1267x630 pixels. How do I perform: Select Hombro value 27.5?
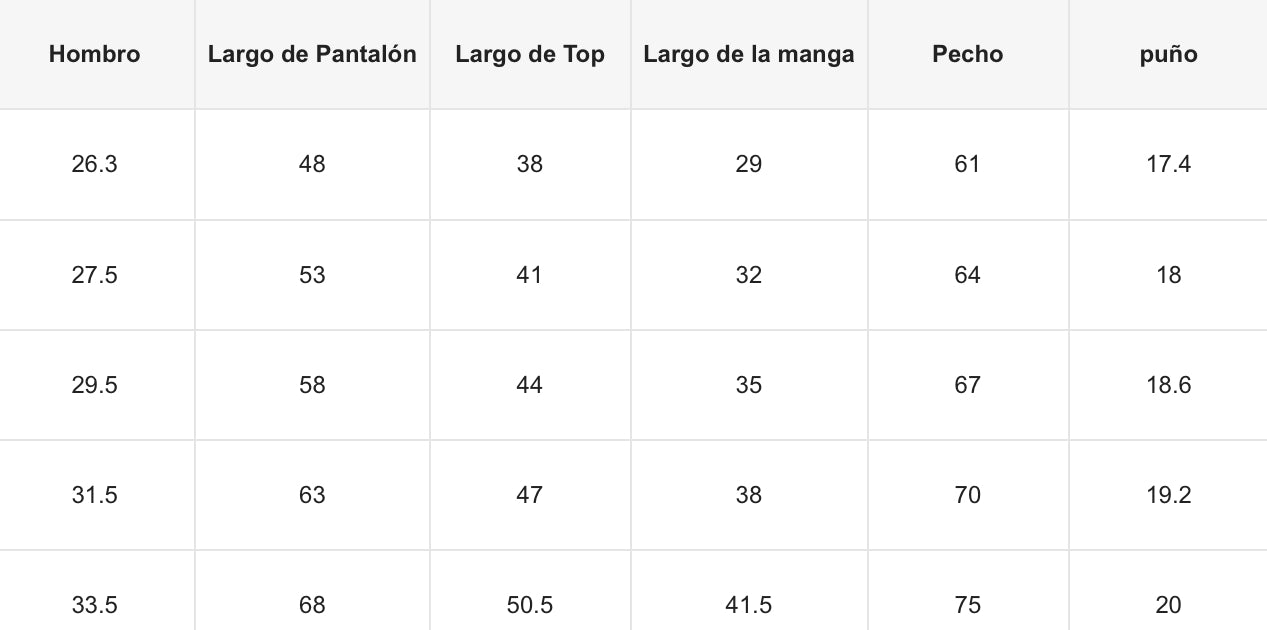[x=95, y=275]
